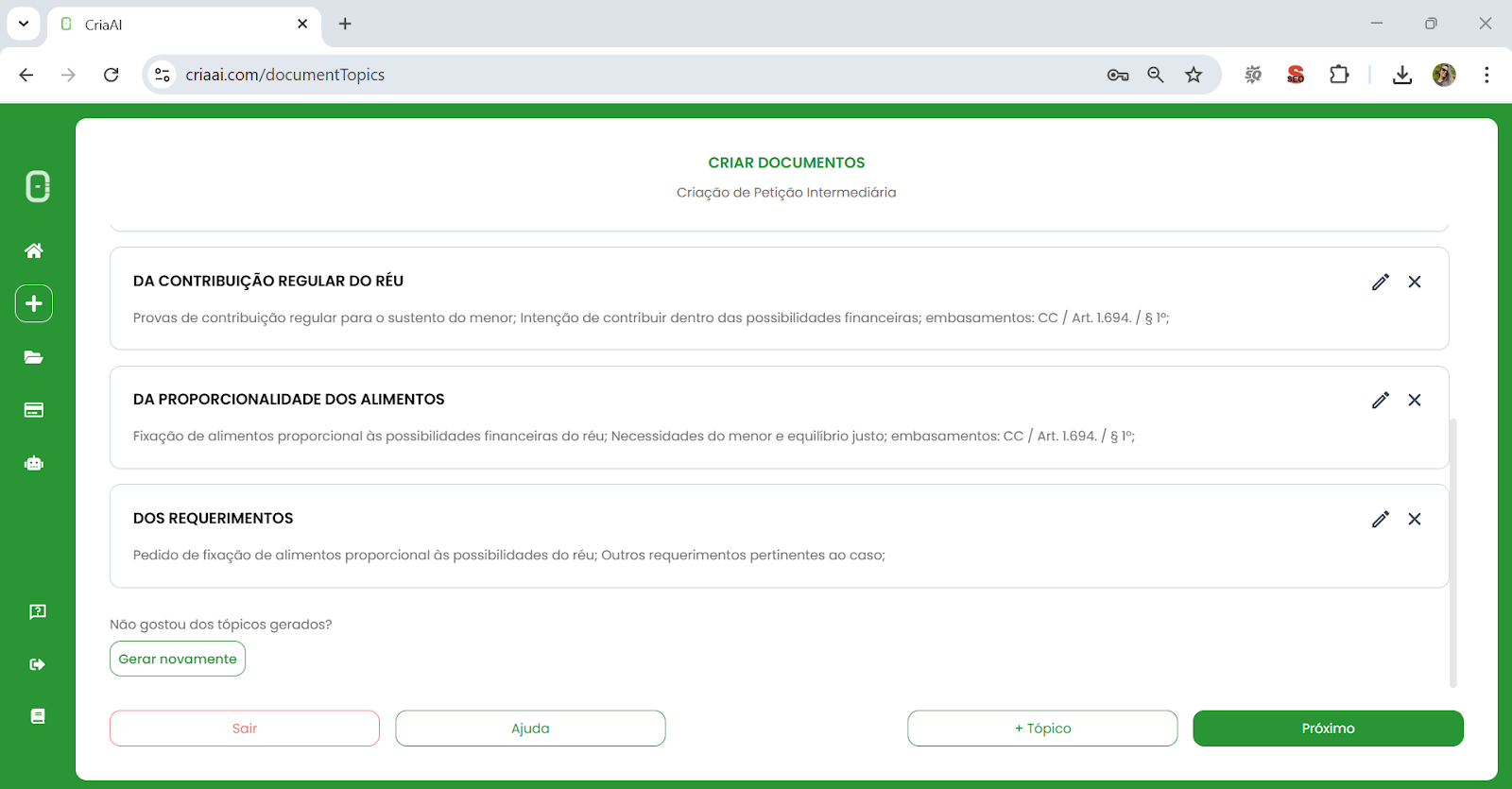Click the Próximo button
The image size is (1512, 789).
click(x=1328, y=729)
